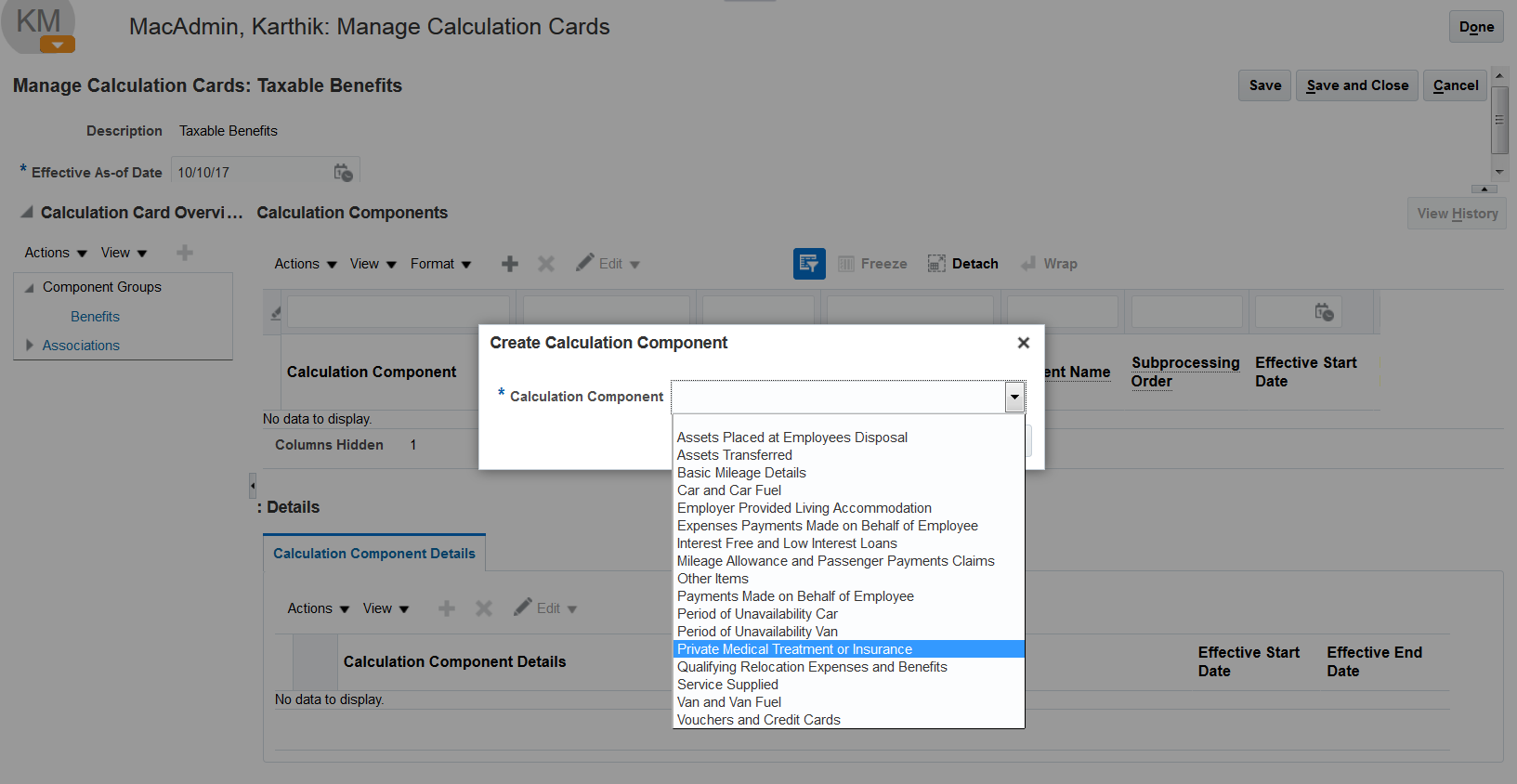Collapse the Calculation Card Overview section

[27, 213]
